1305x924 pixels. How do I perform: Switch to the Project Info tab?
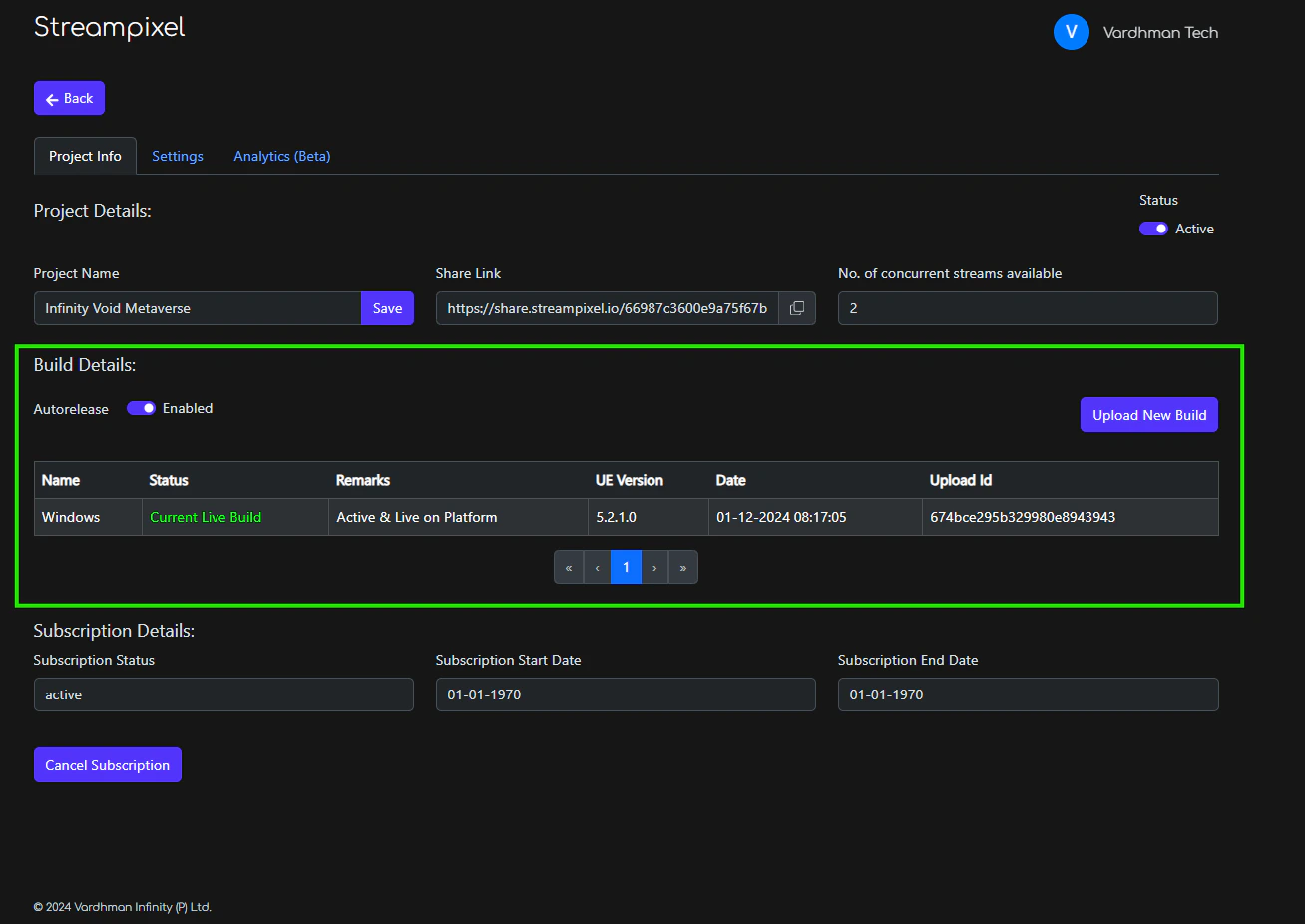[x=85, y=156]
